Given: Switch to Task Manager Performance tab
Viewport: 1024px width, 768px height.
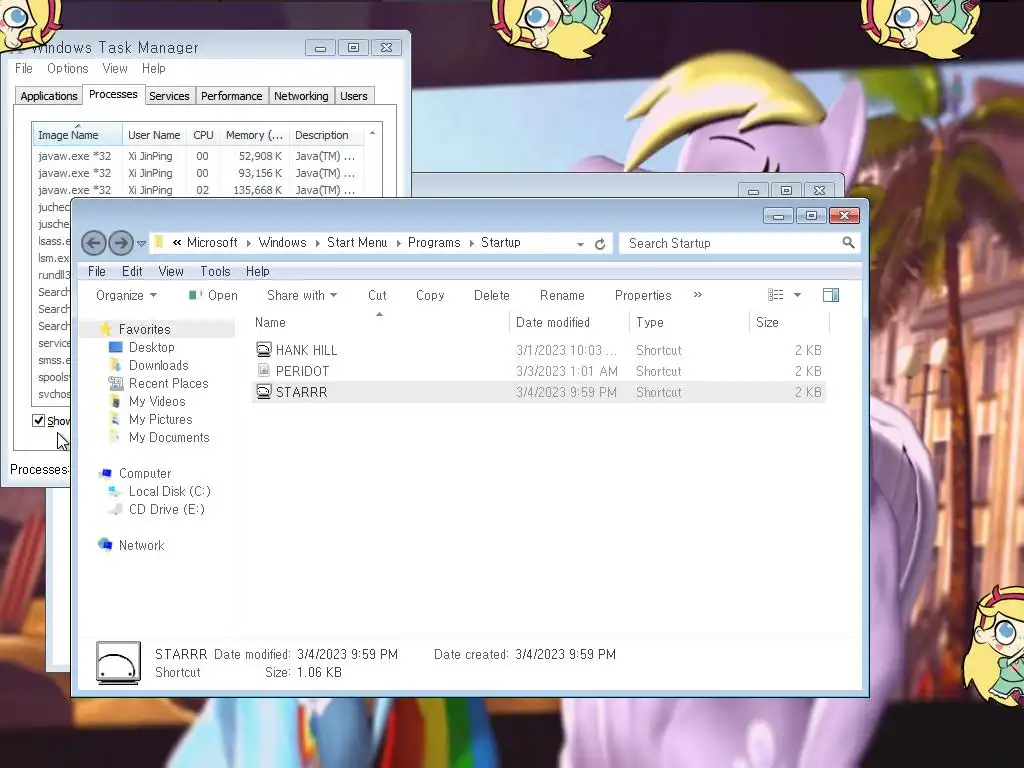Looking at the screenshot, I should click(232, 96).
